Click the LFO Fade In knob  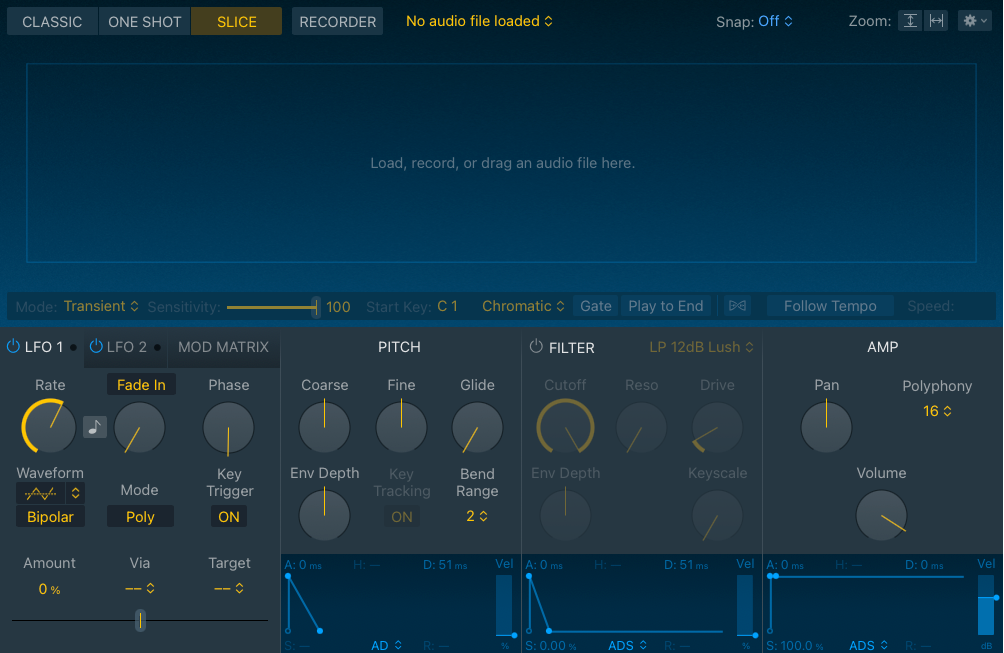(140, 427)
